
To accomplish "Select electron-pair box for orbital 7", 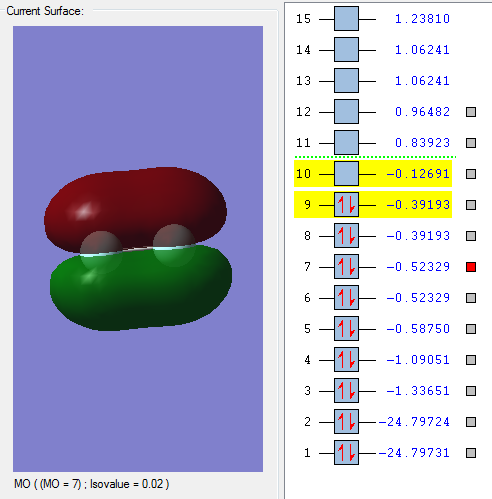I will click(346, 267).
